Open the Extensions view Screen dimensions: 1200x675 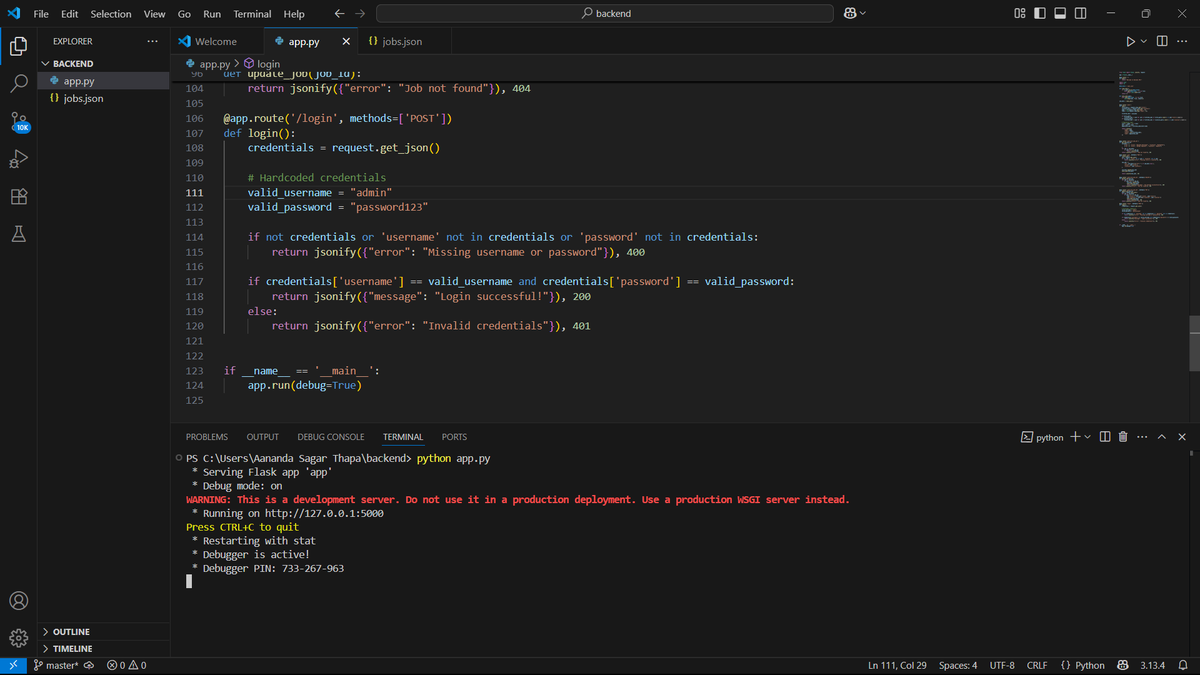click(18, 197)
